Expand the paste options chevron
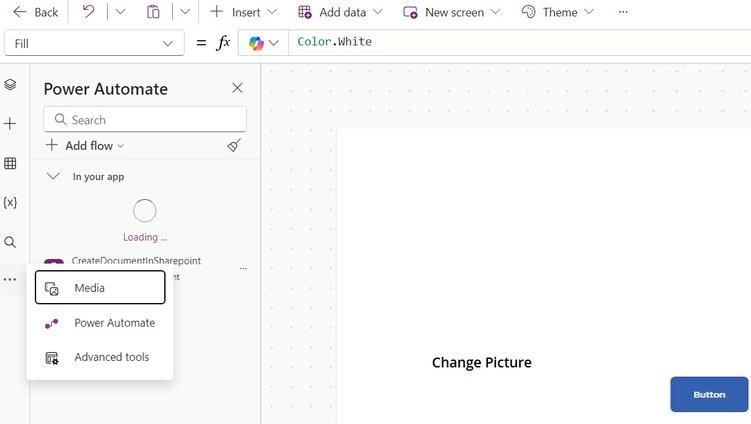The width and height of the screenshot is (751, 424). 185,12
